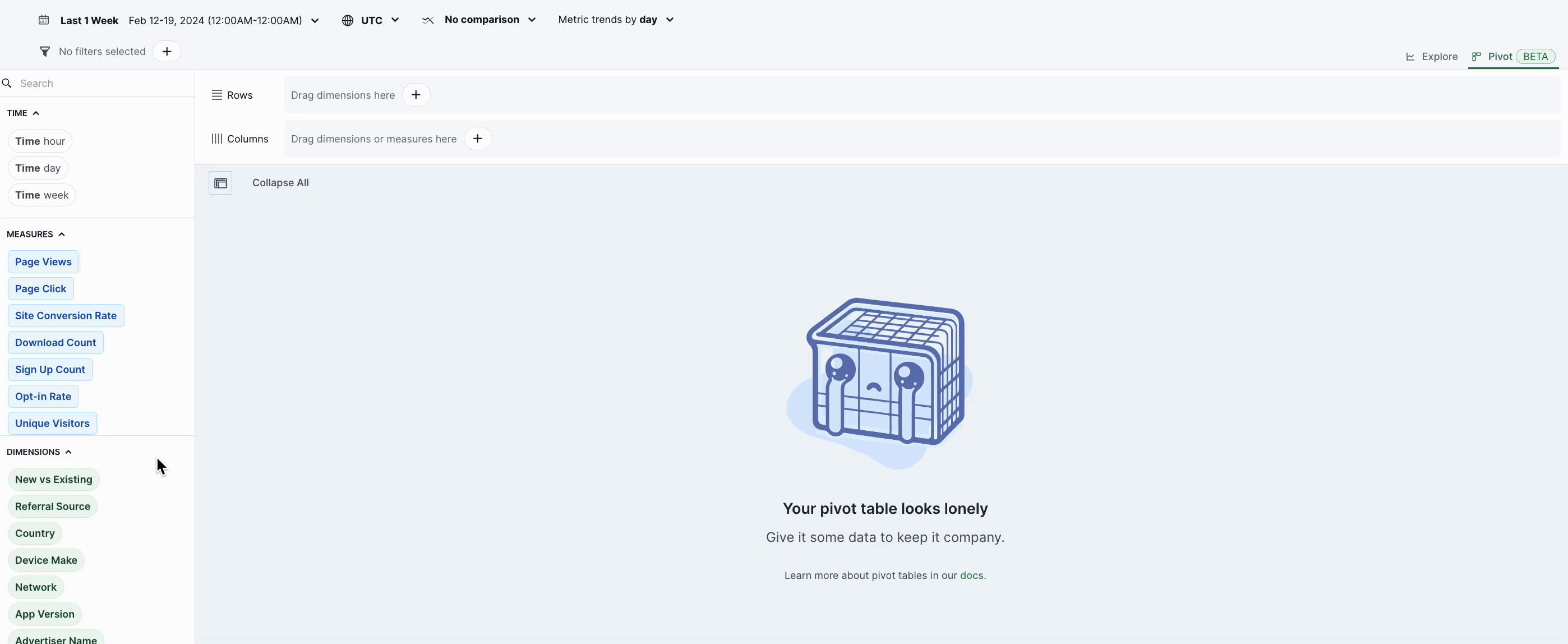The height and width of the screenshot is (644, 1568).
Task: Open the No comparison dropdown
Action: pyautogui.click(x=490, y=20)
